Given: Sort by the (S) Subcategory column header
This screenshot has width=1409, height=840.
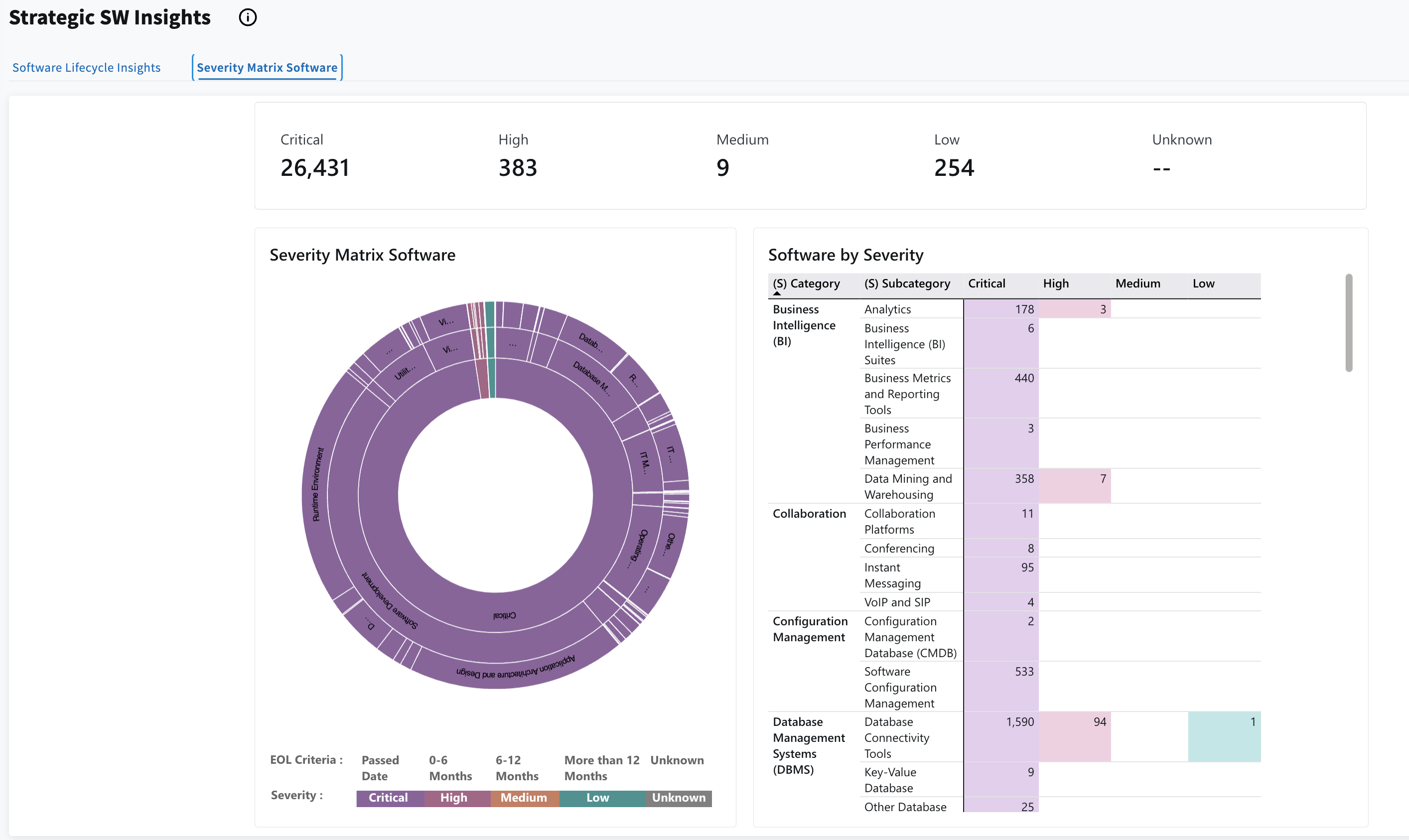Looking at the screenshot, I should coord(906,283).
